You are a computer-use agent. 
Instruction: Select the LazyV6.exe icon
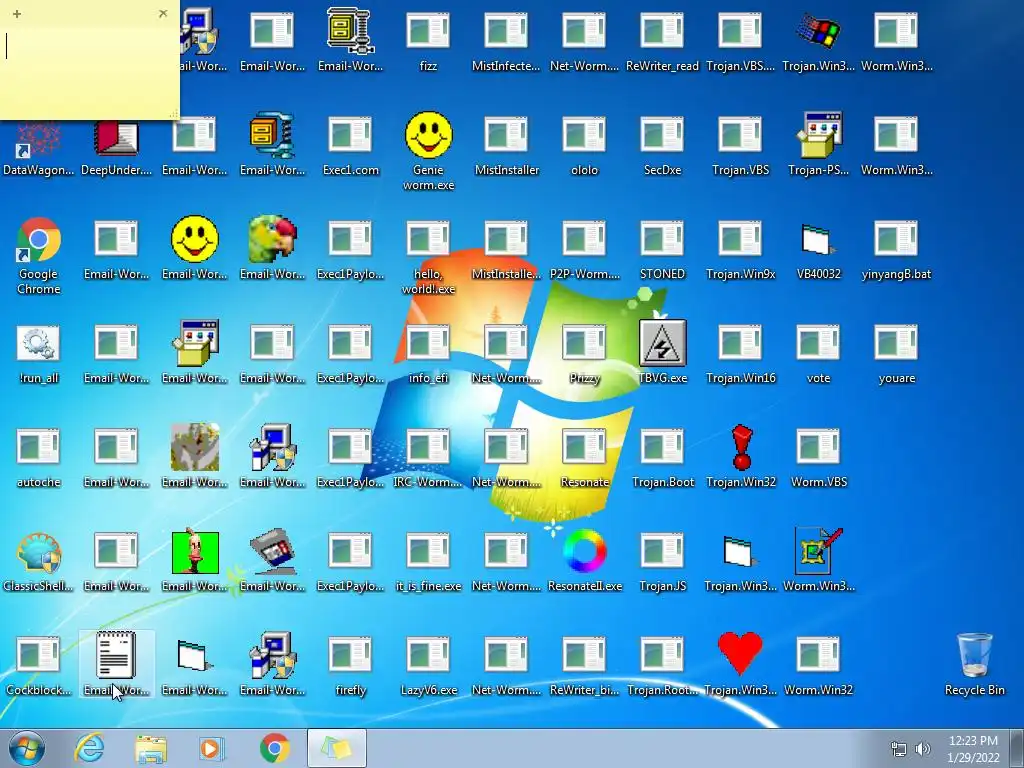click(x=428, y=654)
